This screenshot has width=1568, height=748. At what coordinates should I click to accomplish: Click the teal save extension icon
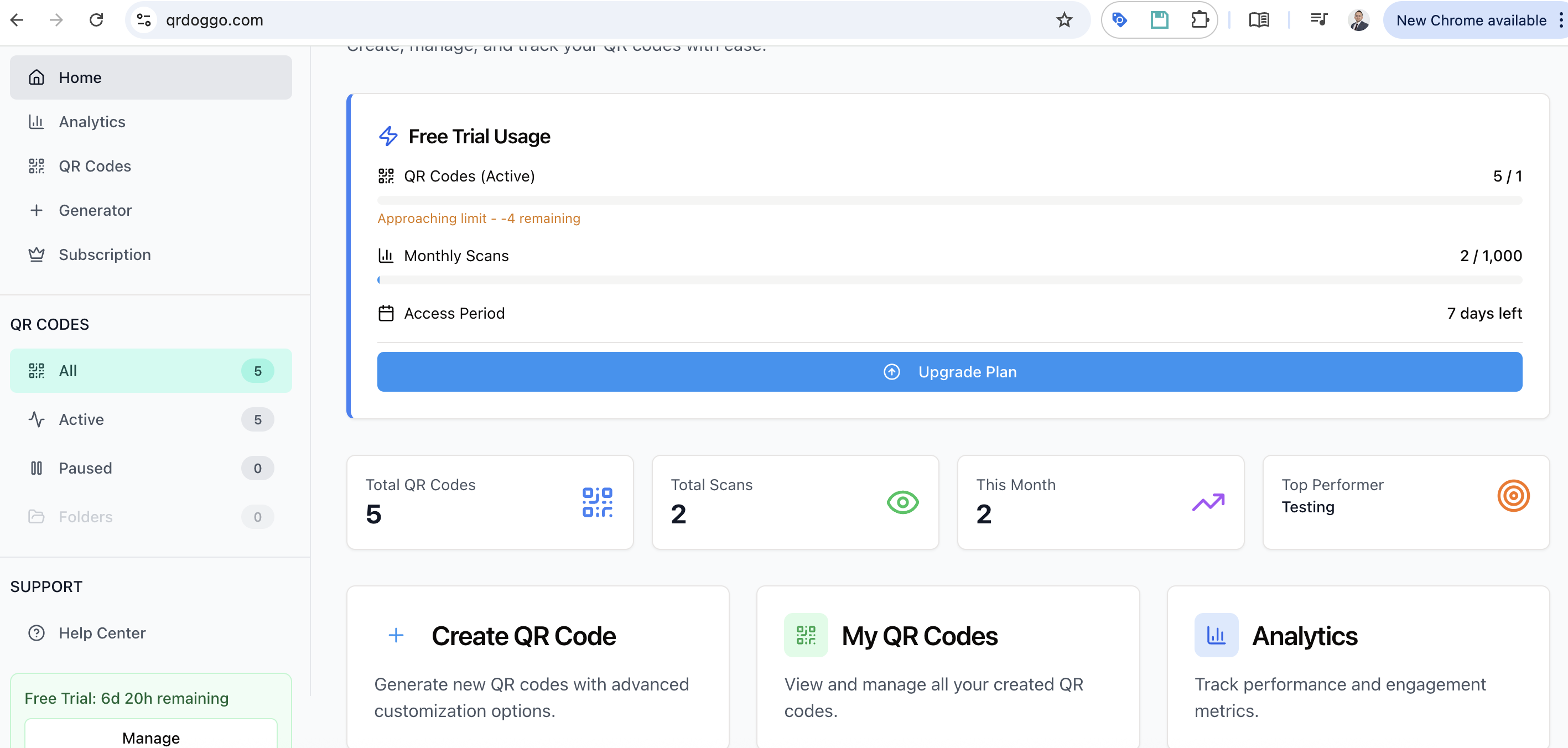click(1159, 20)
